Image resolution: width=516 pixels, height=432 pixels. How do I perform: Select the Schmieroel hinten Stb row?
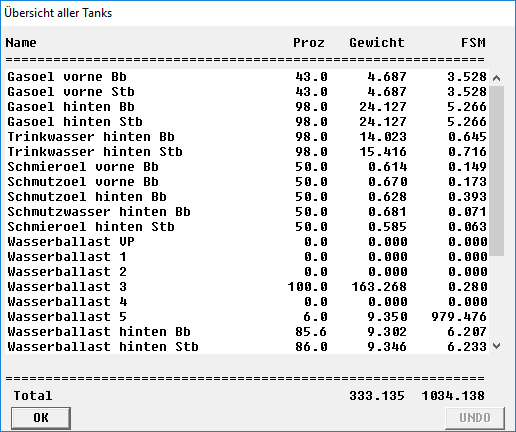coord(247,227)
